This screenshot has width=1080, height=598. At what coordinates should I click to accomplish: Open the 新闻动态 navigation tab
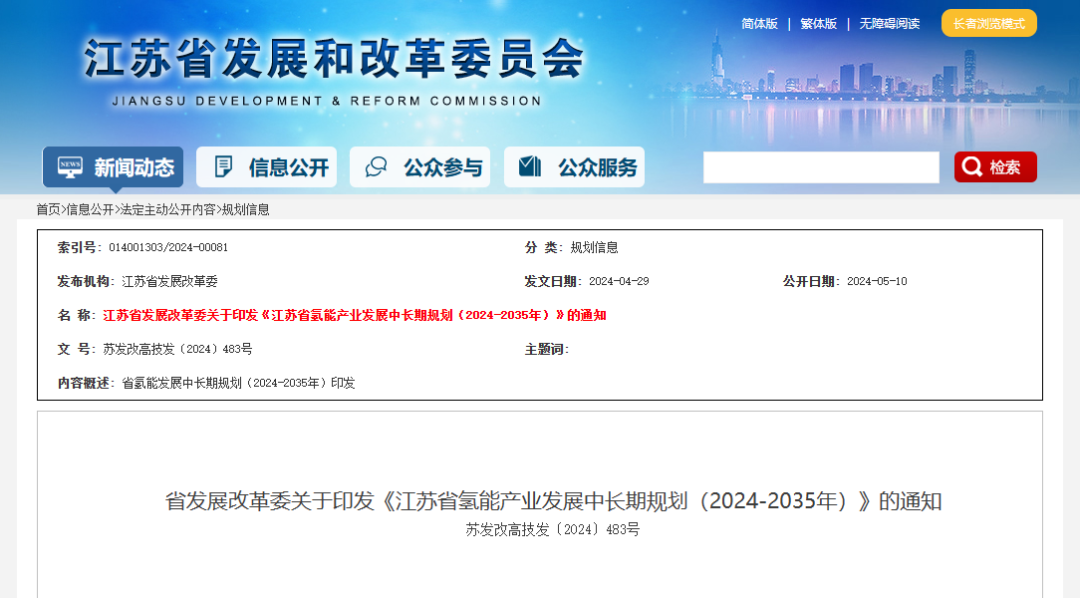(113, 167)
